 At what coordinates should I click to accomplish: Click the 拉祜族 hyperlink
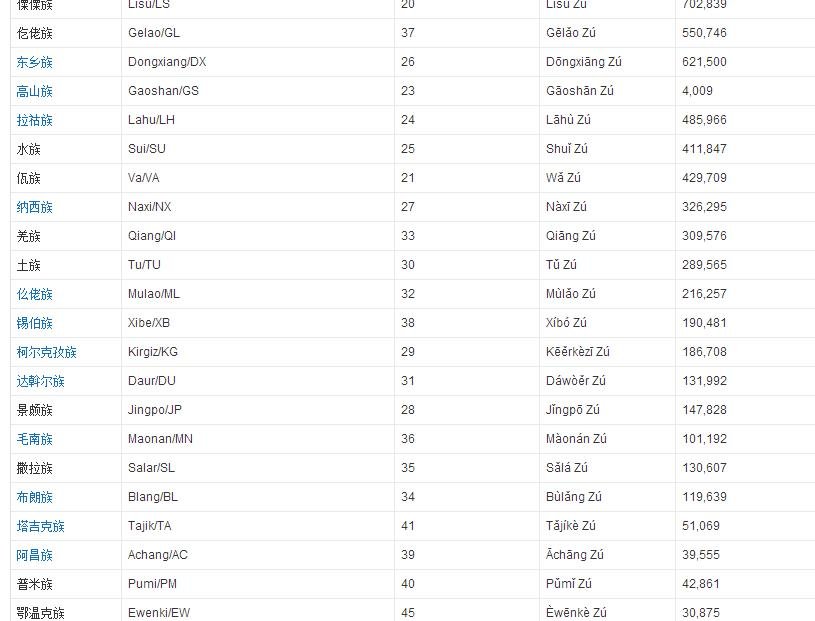coord(35,120)
